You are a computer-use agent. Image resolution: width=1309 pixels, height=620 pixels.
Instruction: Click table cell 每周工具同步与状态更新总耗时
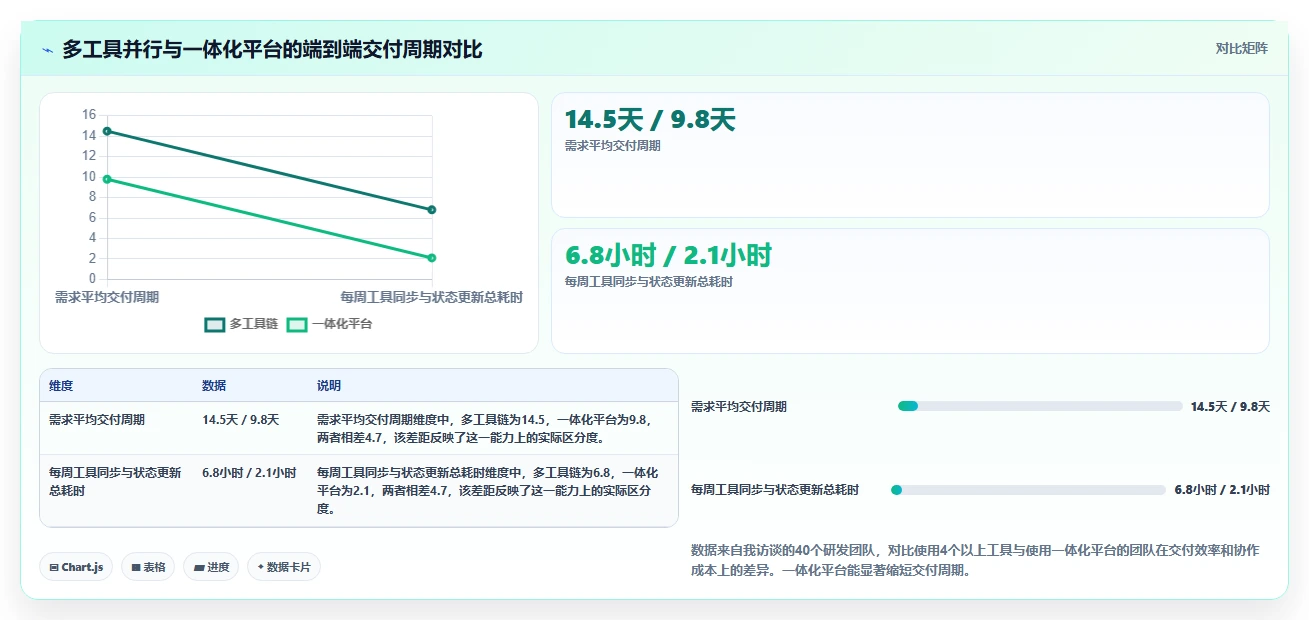pyautogui.click(x=115, y=482)
